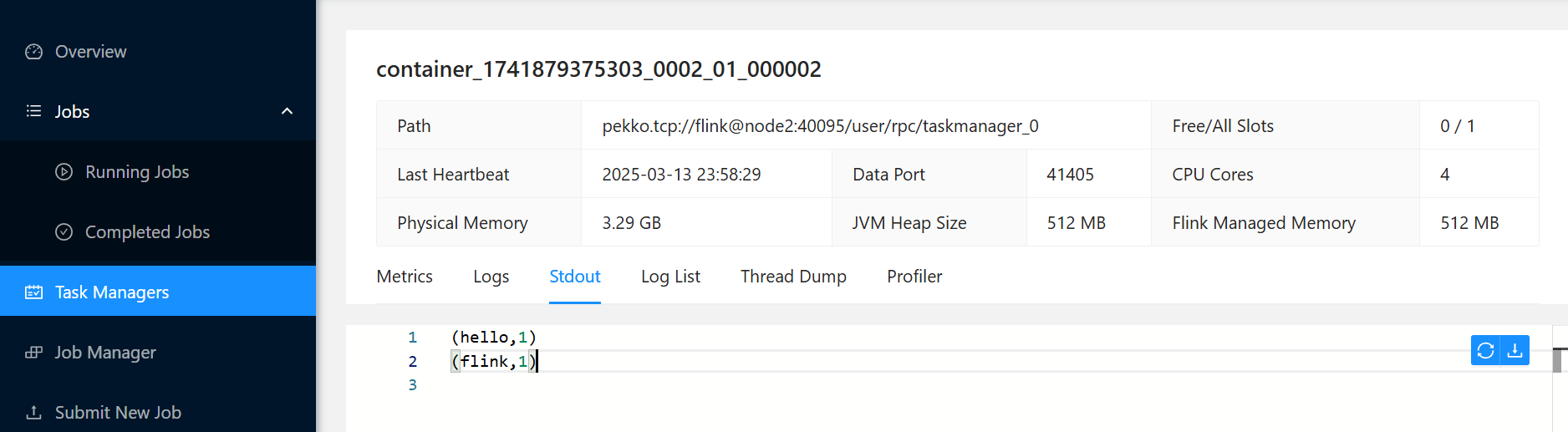Click Free/All Slots value 0 / 1
The image size is (1568, 432).
click(x=1458, y=126)
